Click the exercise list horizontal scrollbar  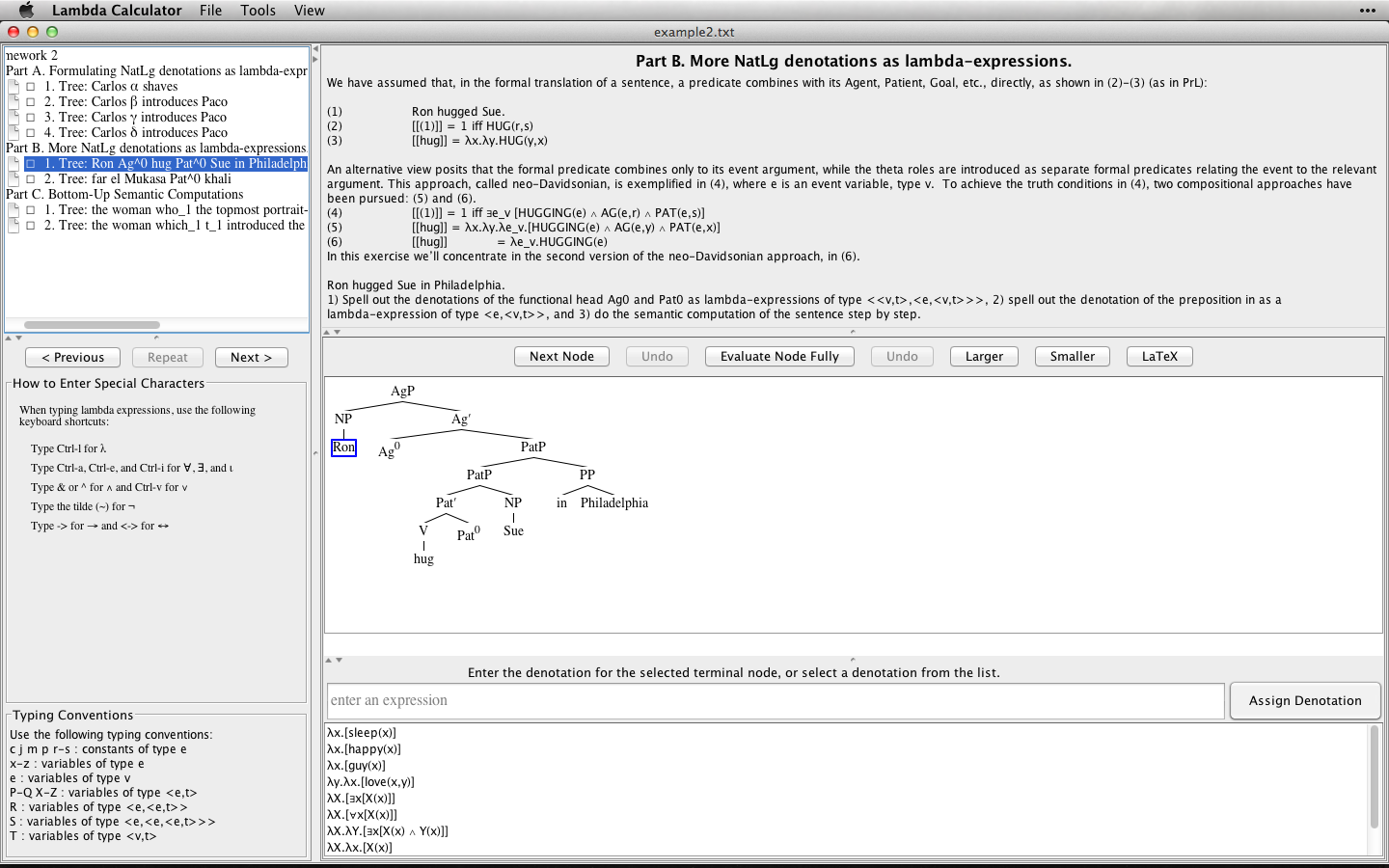pos(92,325)
